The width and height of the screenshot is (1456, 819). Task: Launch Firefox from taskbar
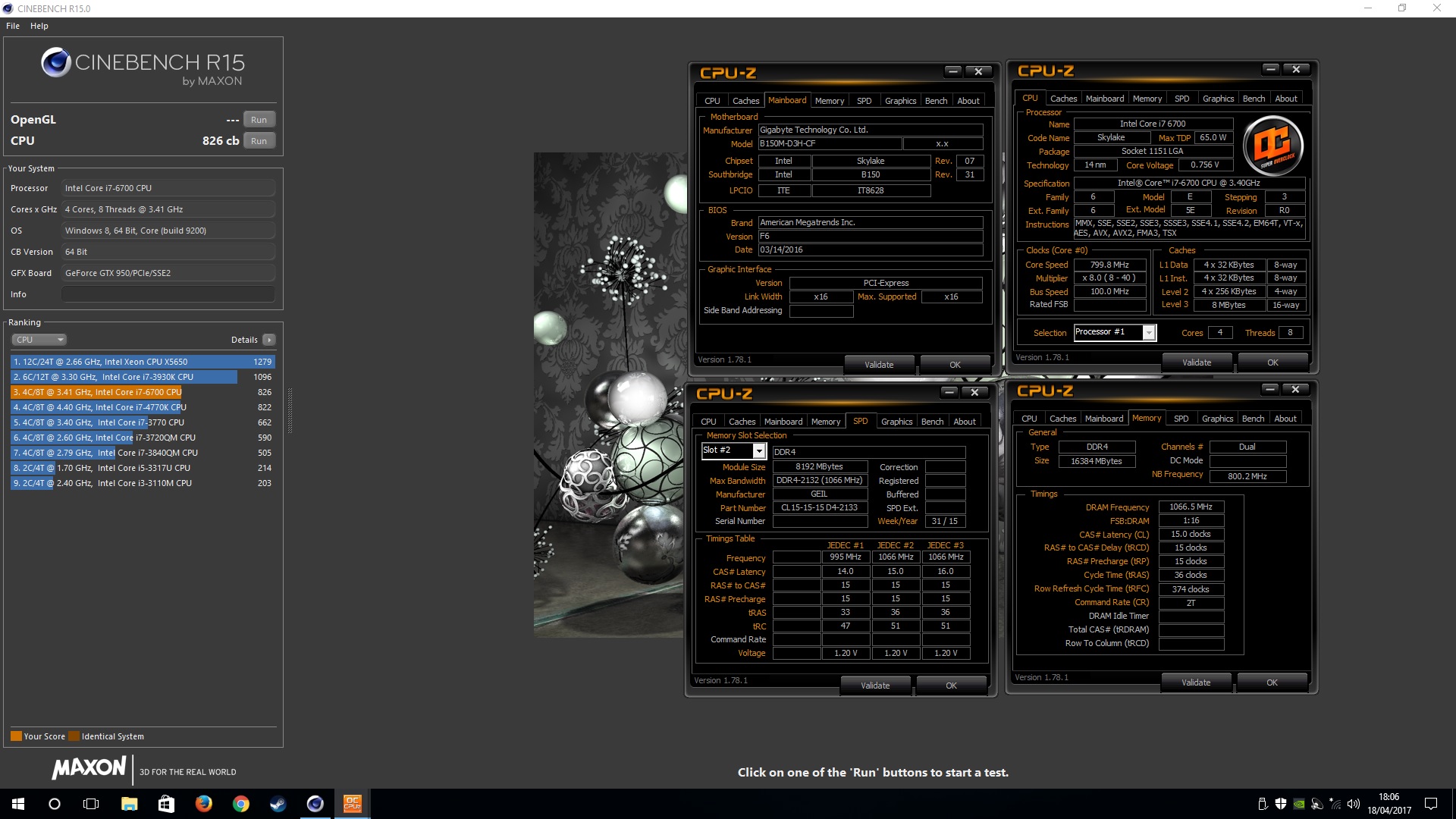pos(203,804)
